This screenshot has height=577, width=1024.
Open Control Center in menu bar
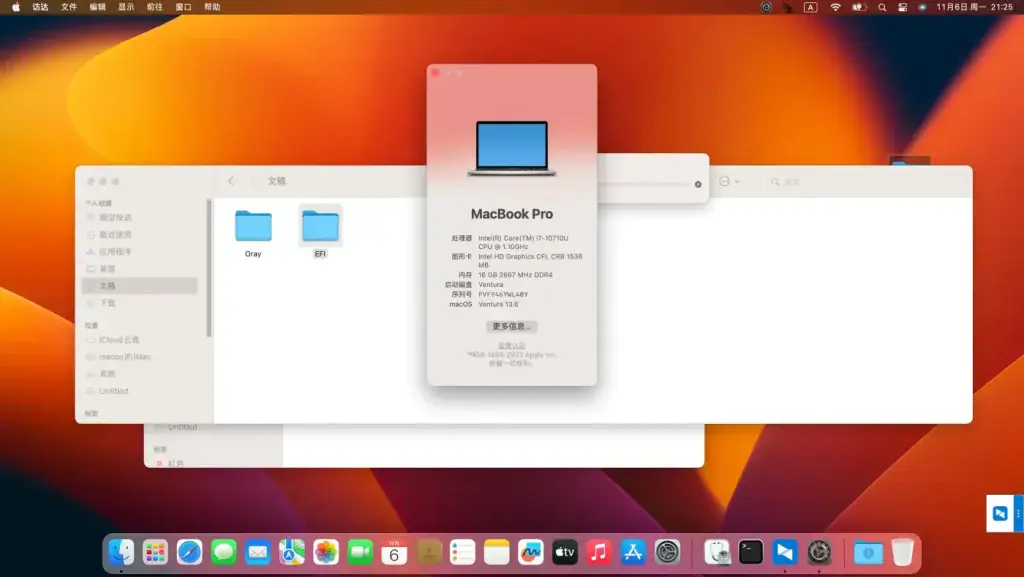903,7
